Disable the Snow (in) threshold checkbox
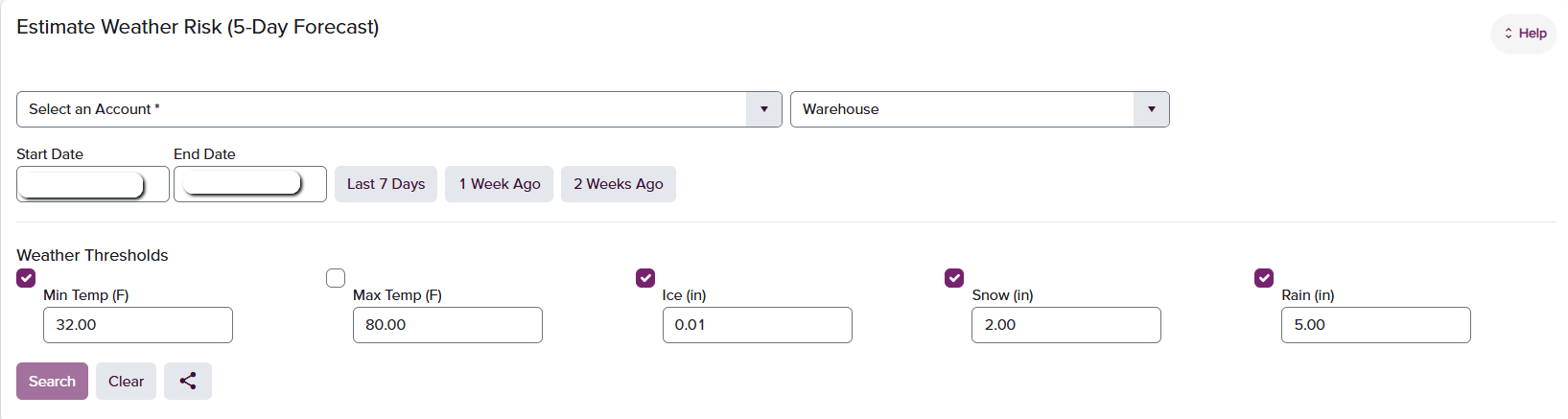This screenshot has height=419, width=1568. point(954,278)
